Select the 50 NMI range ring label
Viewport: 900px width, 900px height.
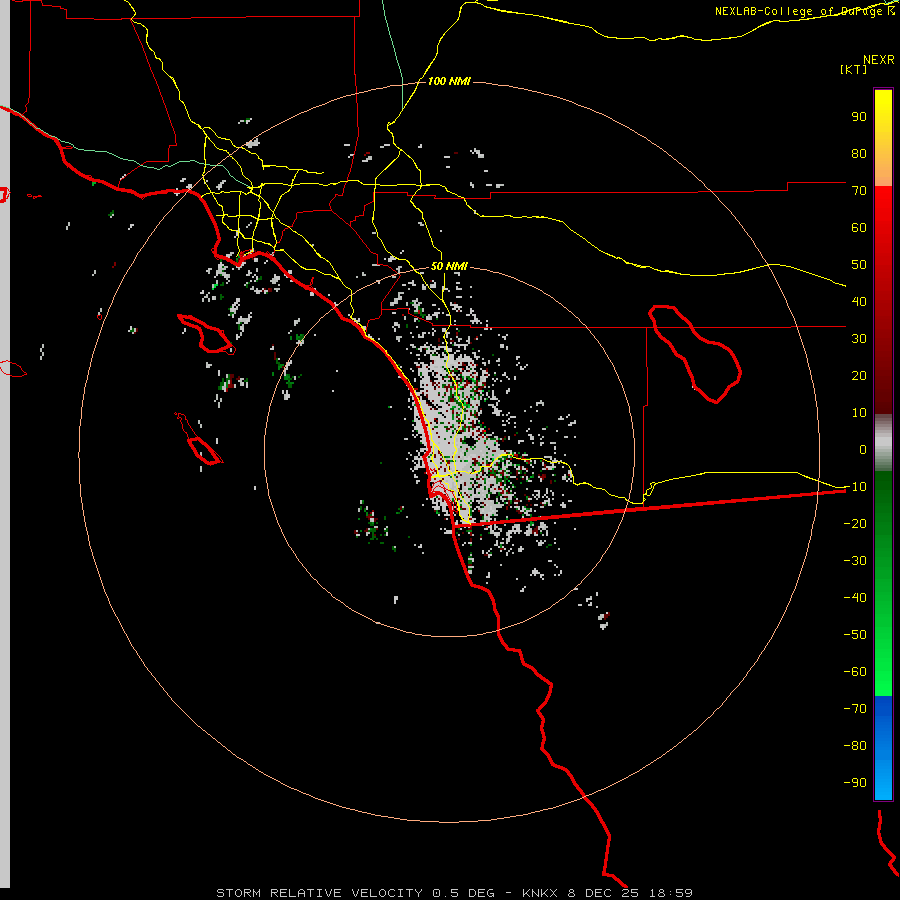pyautogui.click(x=449, y=266)
